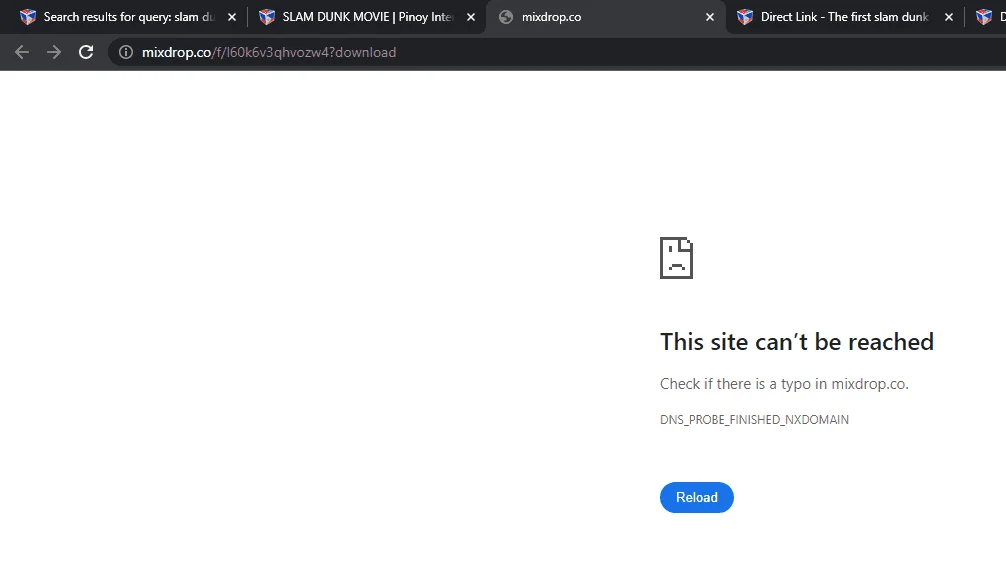Click the 'This site can't be reached' heading
Image resolution: width=1006 pixels, height=573 pixels.
point(797,342)
